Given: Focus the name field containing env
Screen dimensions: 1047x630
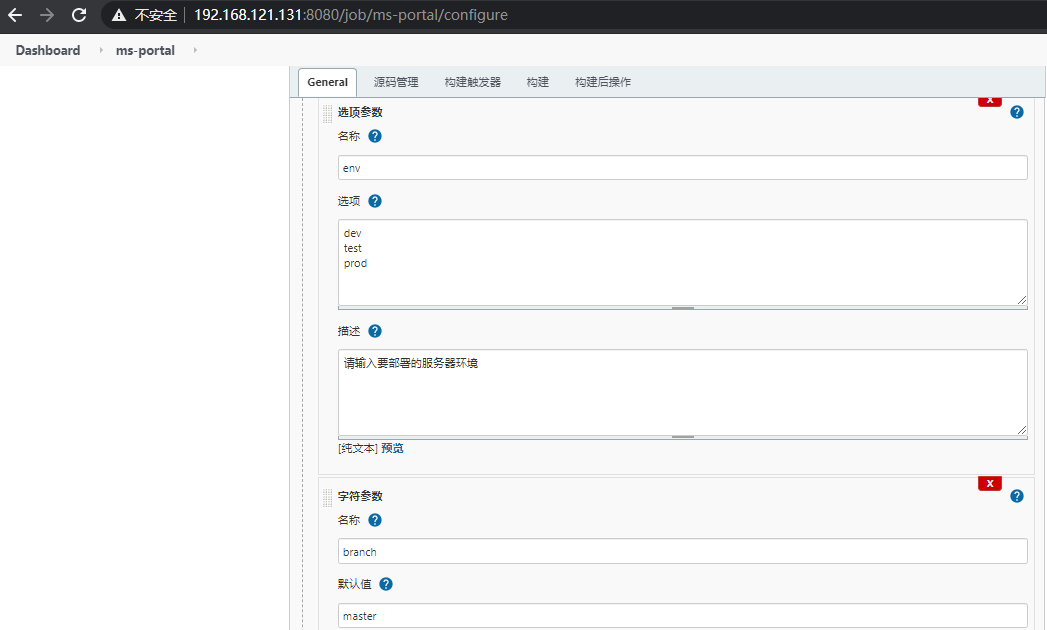Looking at the screenshot, I should (682, 168).
